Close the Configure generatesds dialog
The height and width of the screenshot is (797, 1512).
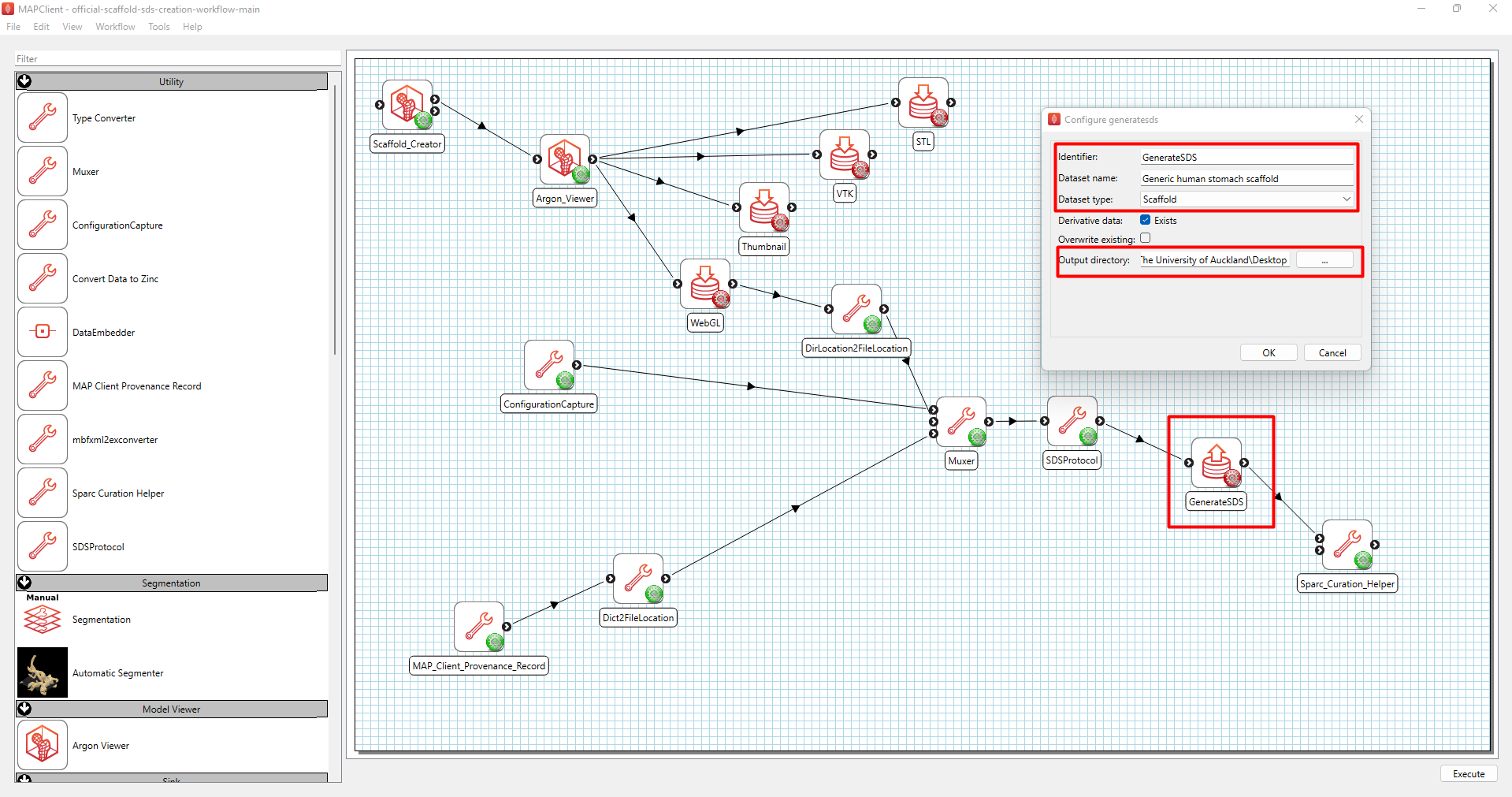[1359, 119]
